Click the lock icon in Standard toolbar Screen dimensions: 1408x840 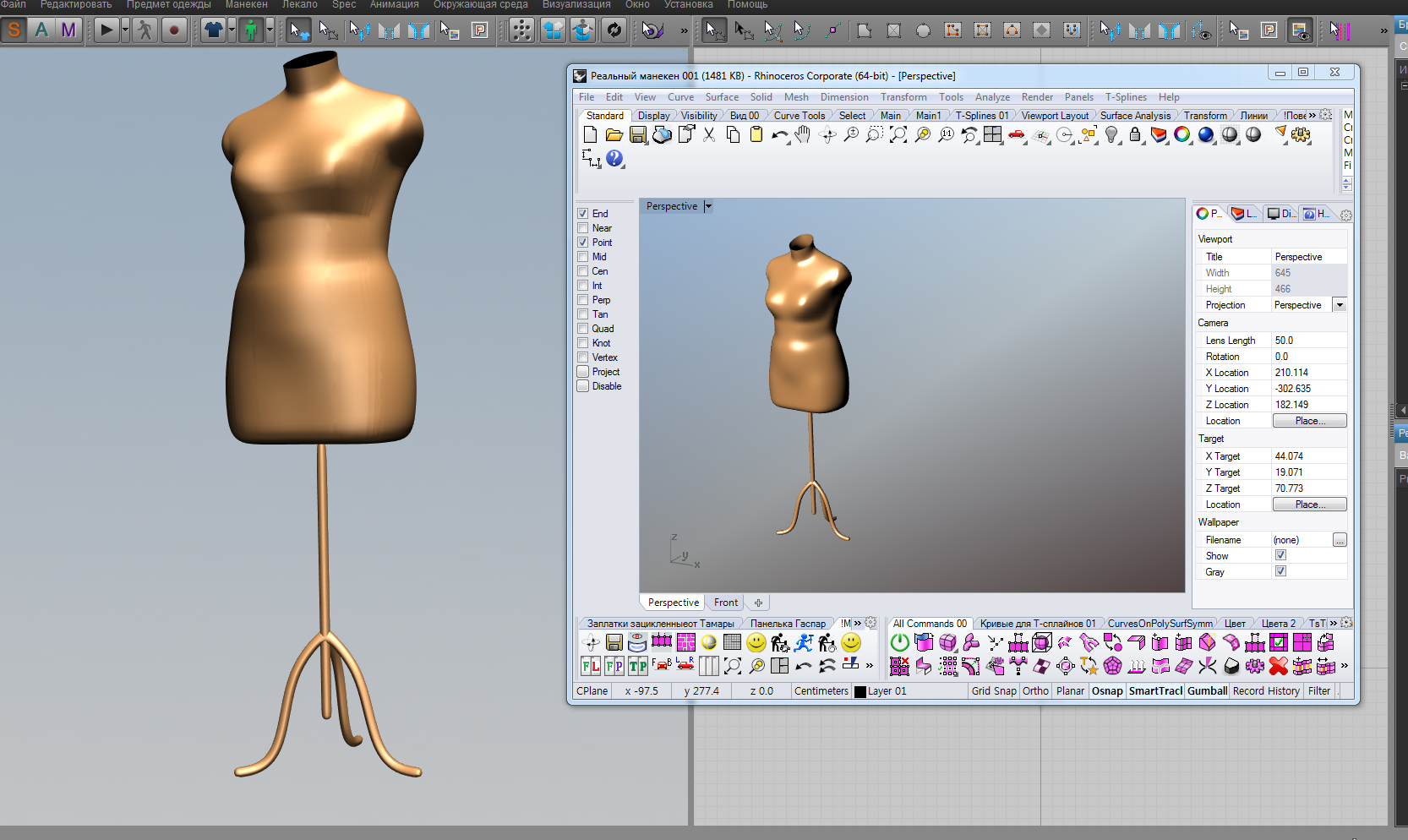tap(1135, 135)
